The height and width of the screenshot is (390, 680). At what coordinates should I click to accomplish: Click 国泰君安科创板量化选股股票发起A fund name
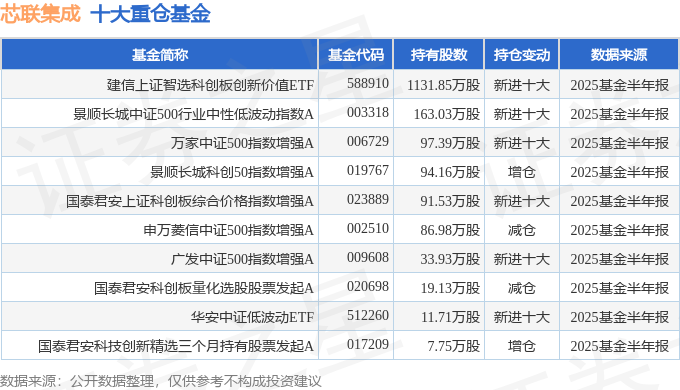tap(204, 288)
